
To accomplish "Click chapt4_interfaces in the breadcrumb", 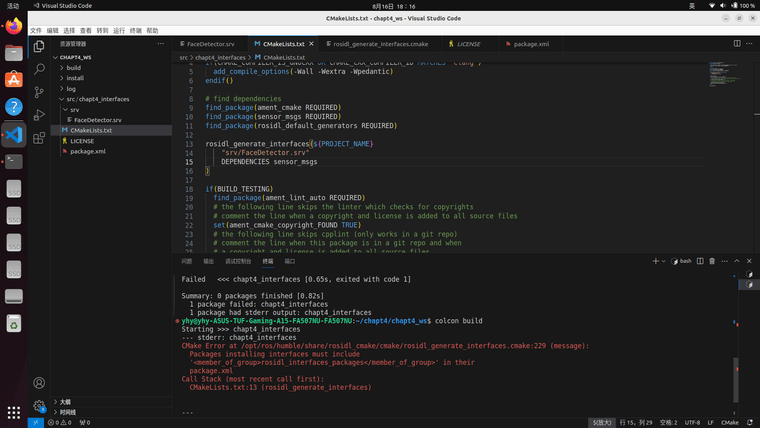I will [x=220, y=57].
